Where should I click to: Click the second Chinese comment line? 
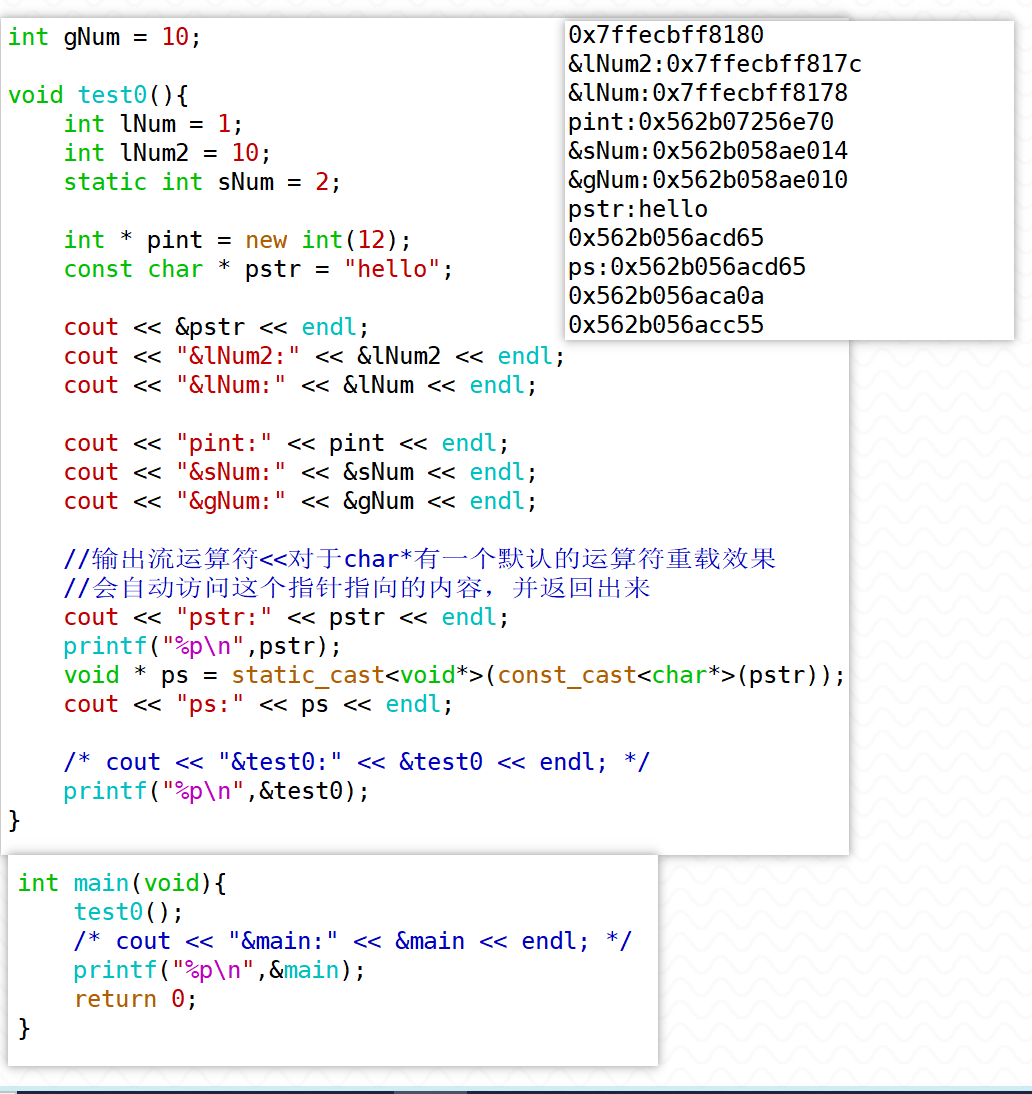[x=356, y=588]
